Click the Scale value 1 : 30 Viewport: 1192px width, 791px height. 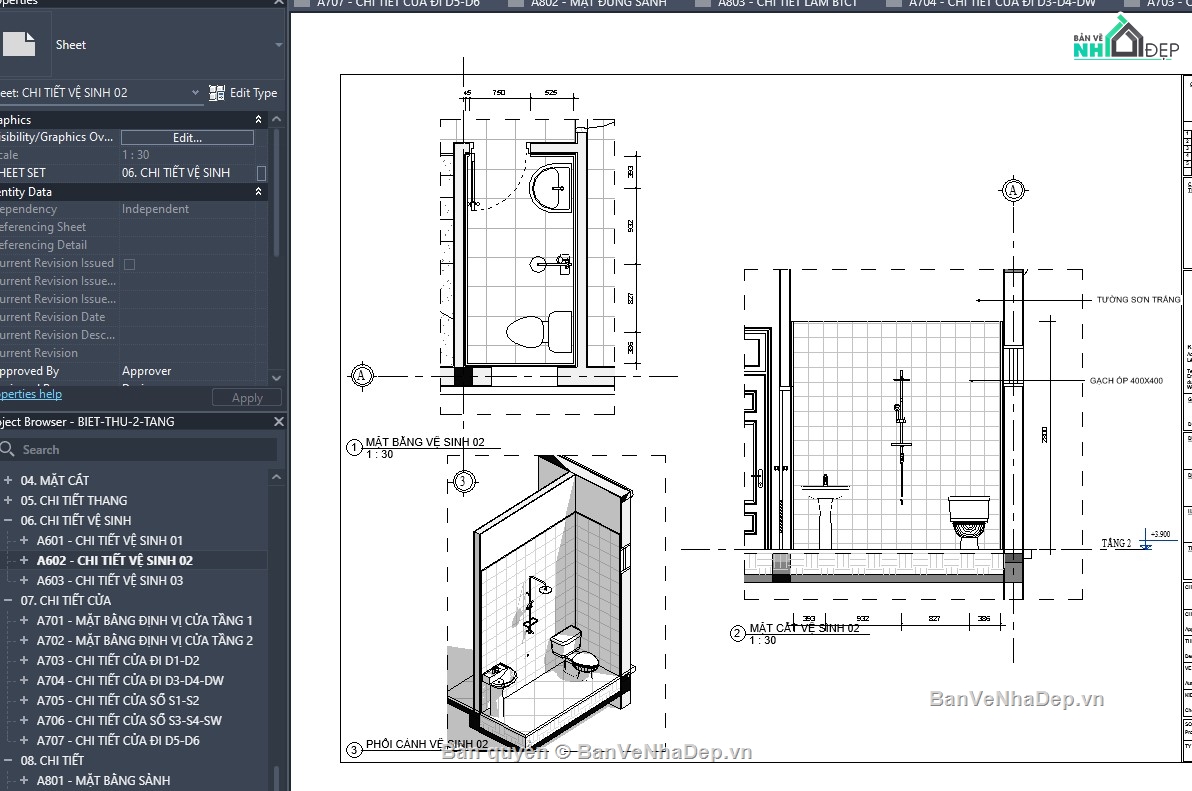pyautogui.click(x=135, y=155)
